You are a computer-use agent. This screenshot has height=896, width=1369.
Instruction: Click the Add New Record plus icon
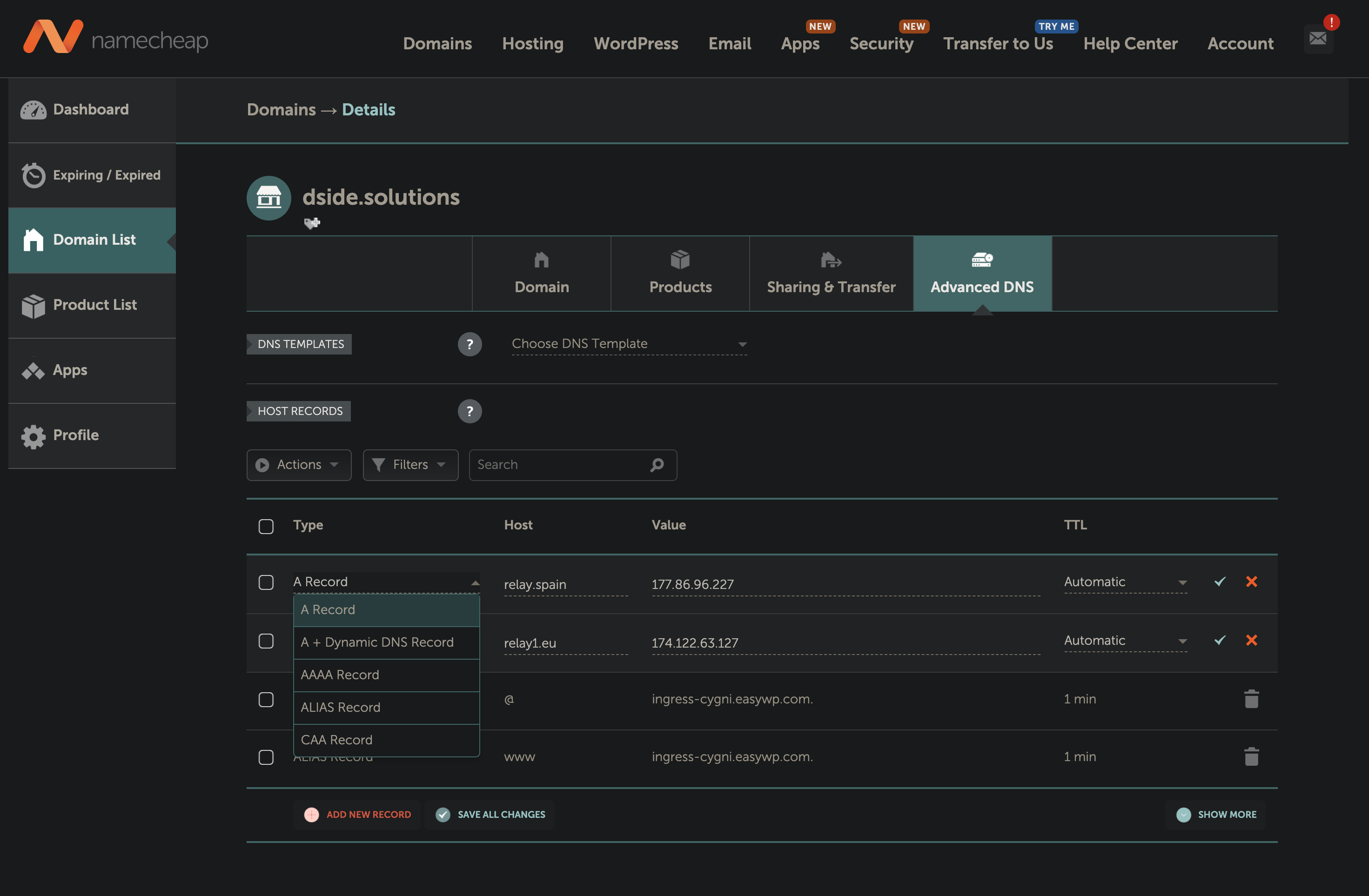pos(311,814)
